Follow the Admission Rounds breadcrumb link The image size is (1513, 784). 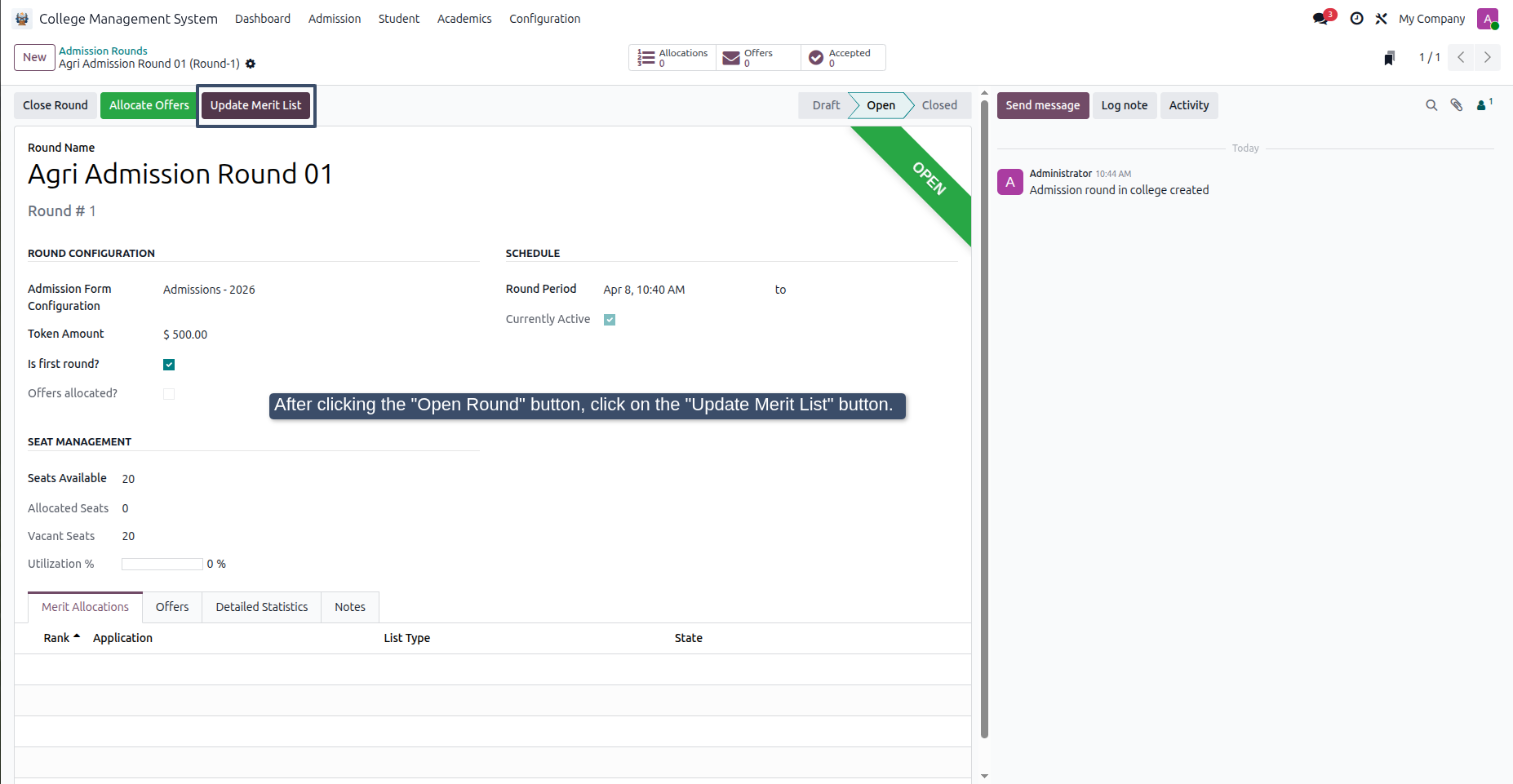[103, 51]
